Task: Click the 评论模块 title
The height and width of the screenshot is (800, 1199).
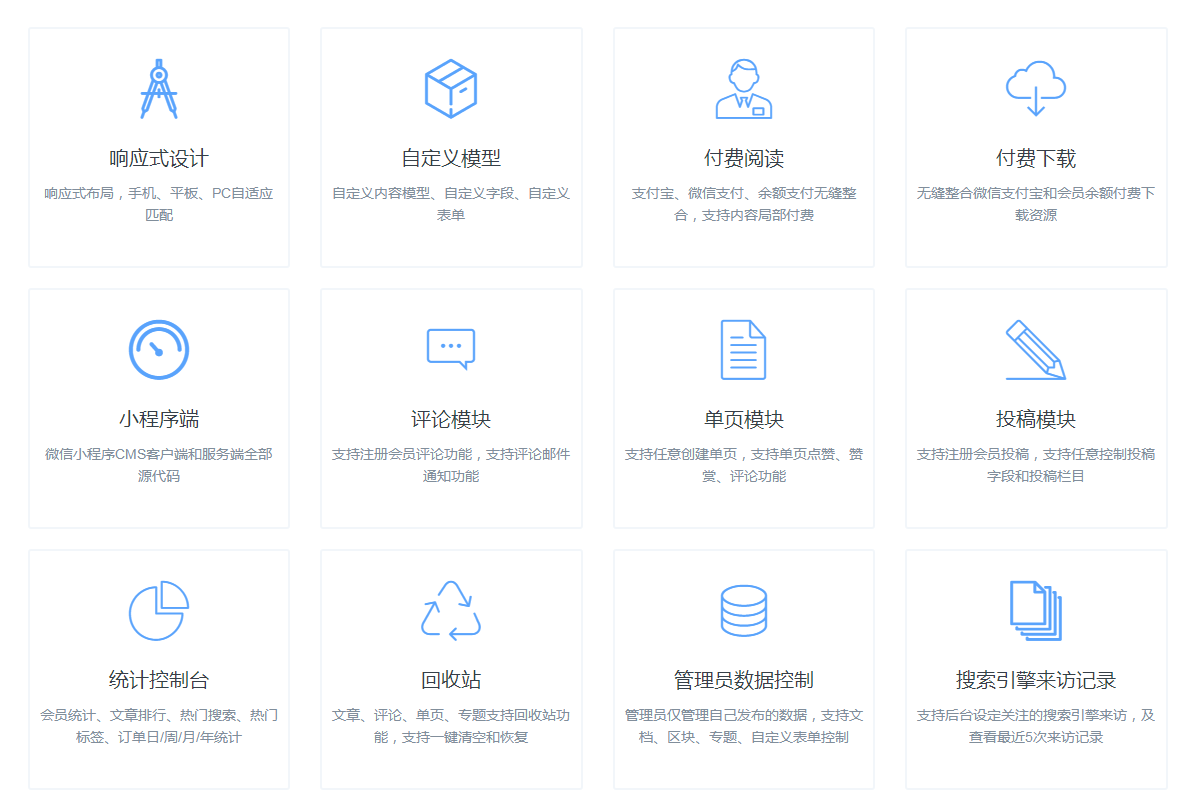Action: point(451,419)
